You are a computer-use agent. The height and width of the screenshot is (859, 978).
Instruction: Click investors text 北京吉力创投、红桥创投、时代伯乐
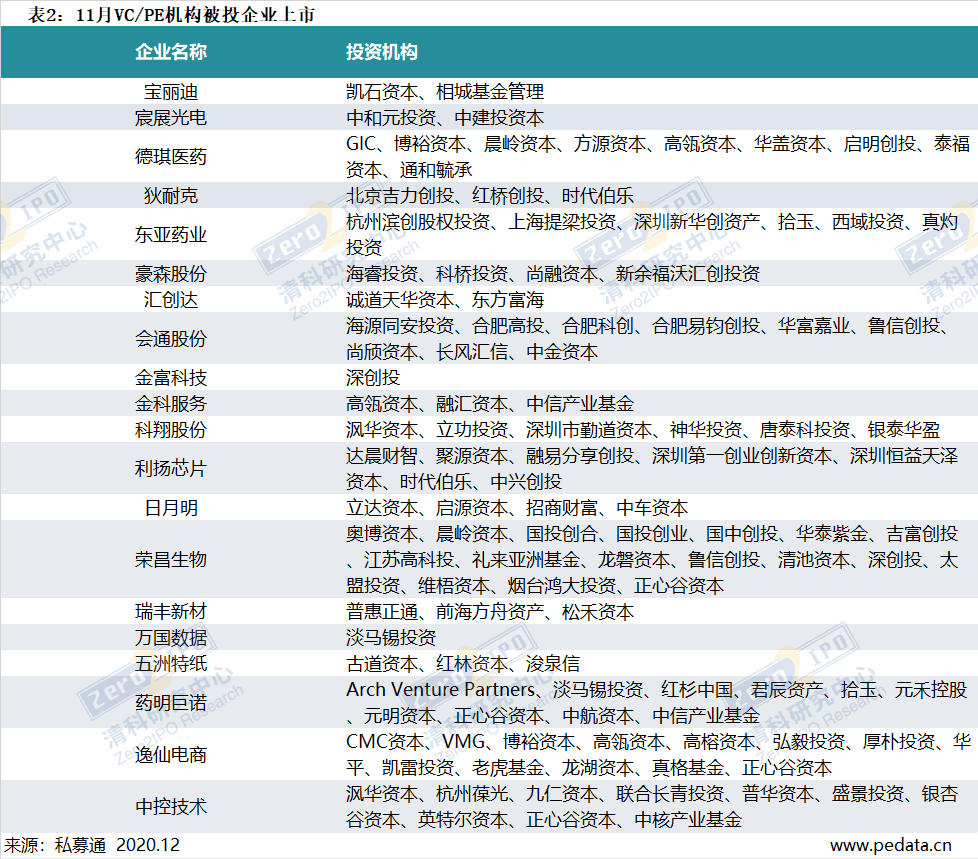tap(490, 196)
